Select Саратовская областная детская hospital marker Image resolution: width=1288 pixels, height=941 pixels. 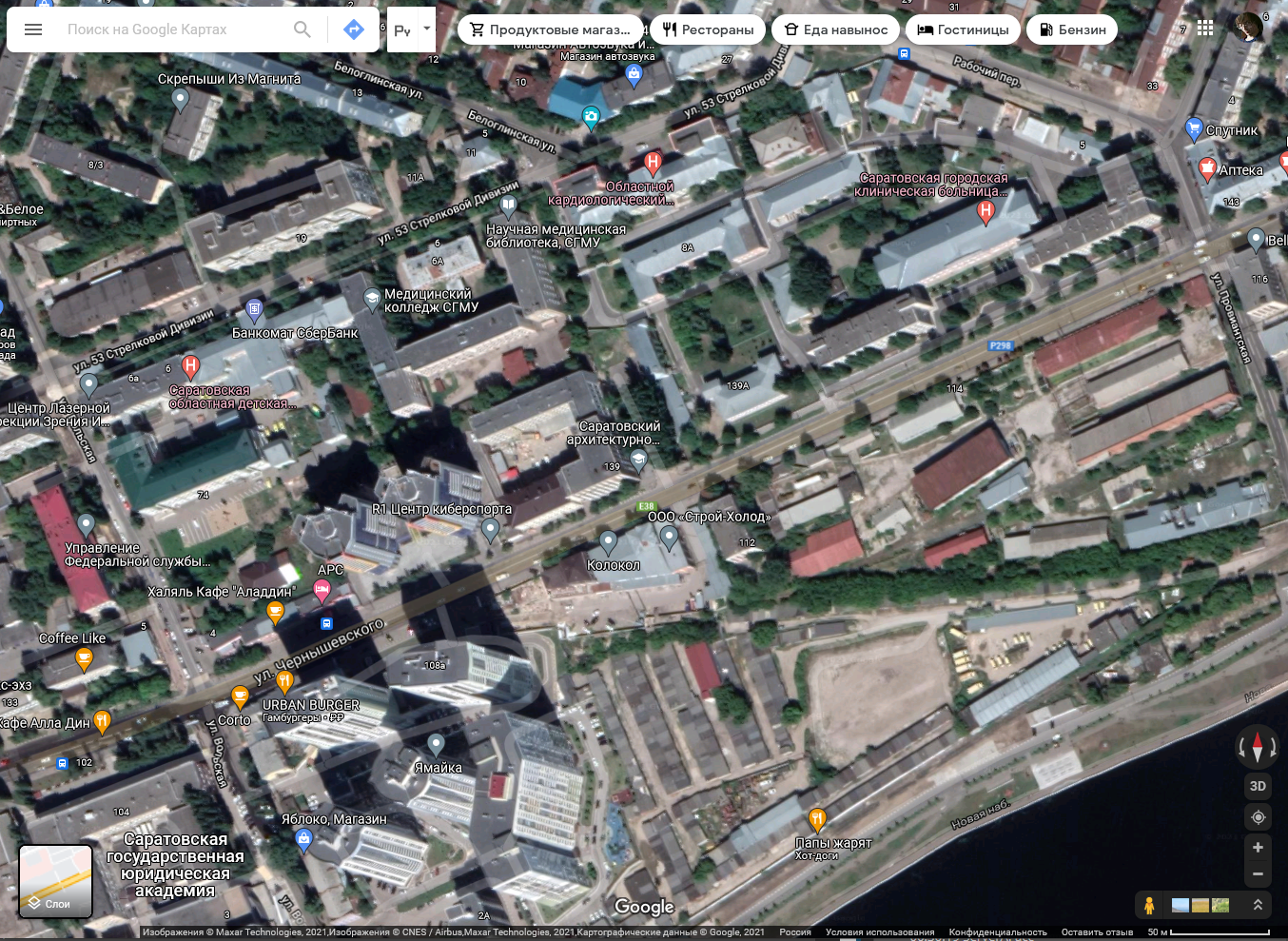tap(190, 366)
